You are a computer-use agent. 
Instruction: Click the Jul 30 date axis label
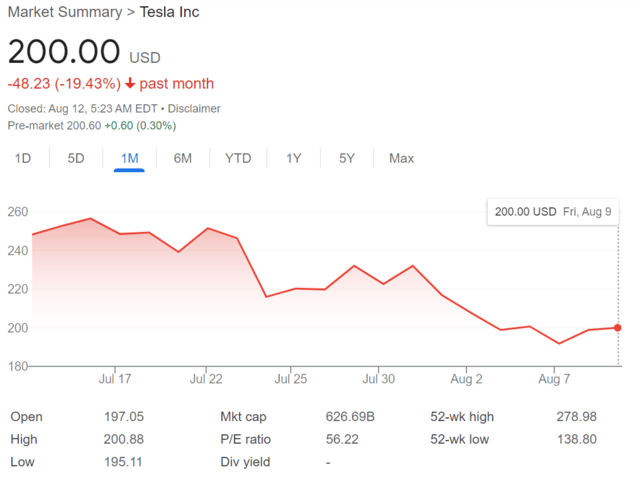[x=378, y=379]
